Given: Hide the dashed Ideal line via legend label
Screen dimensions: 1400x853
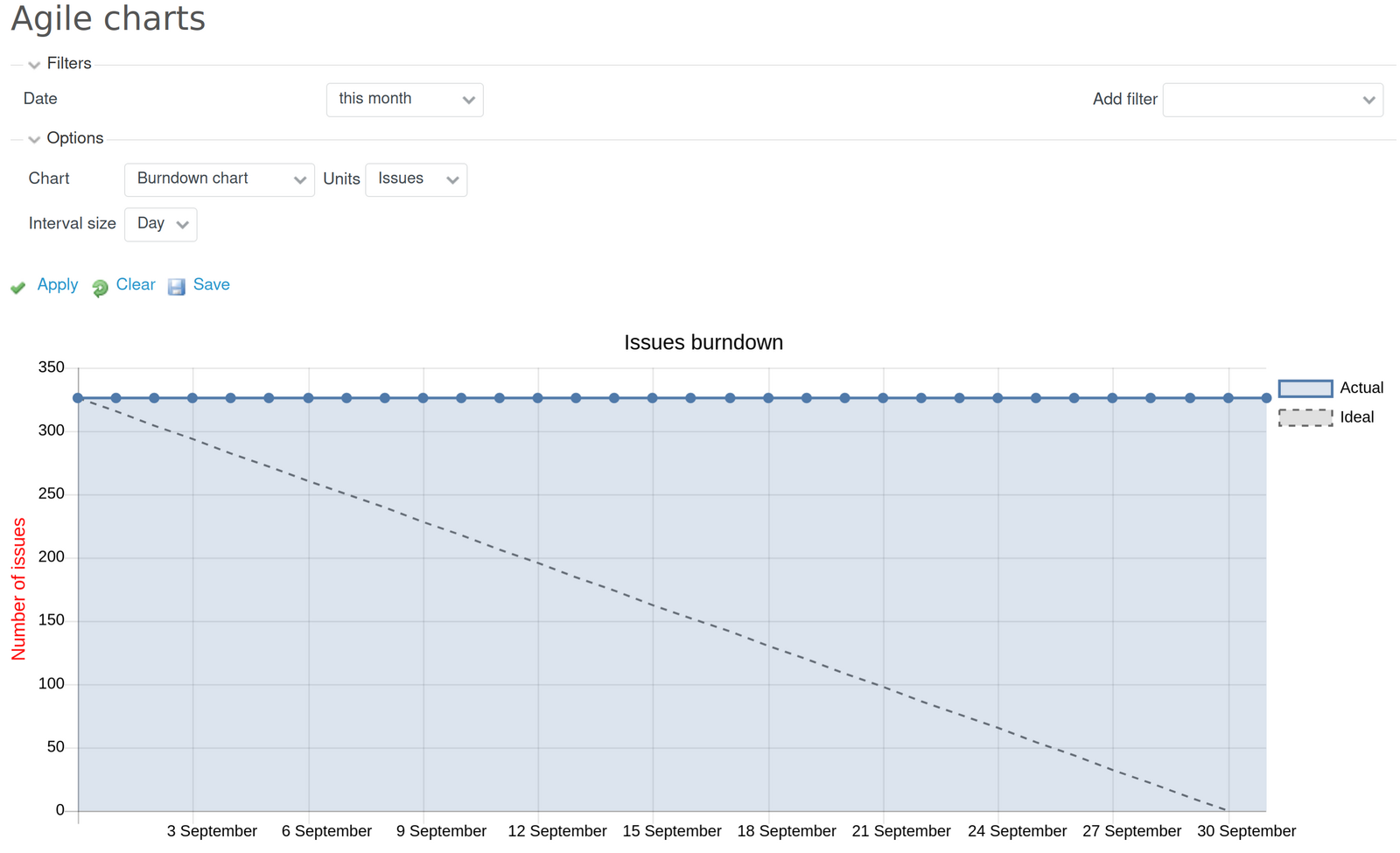Looking at the screenshot, I should coord(1356,417).
